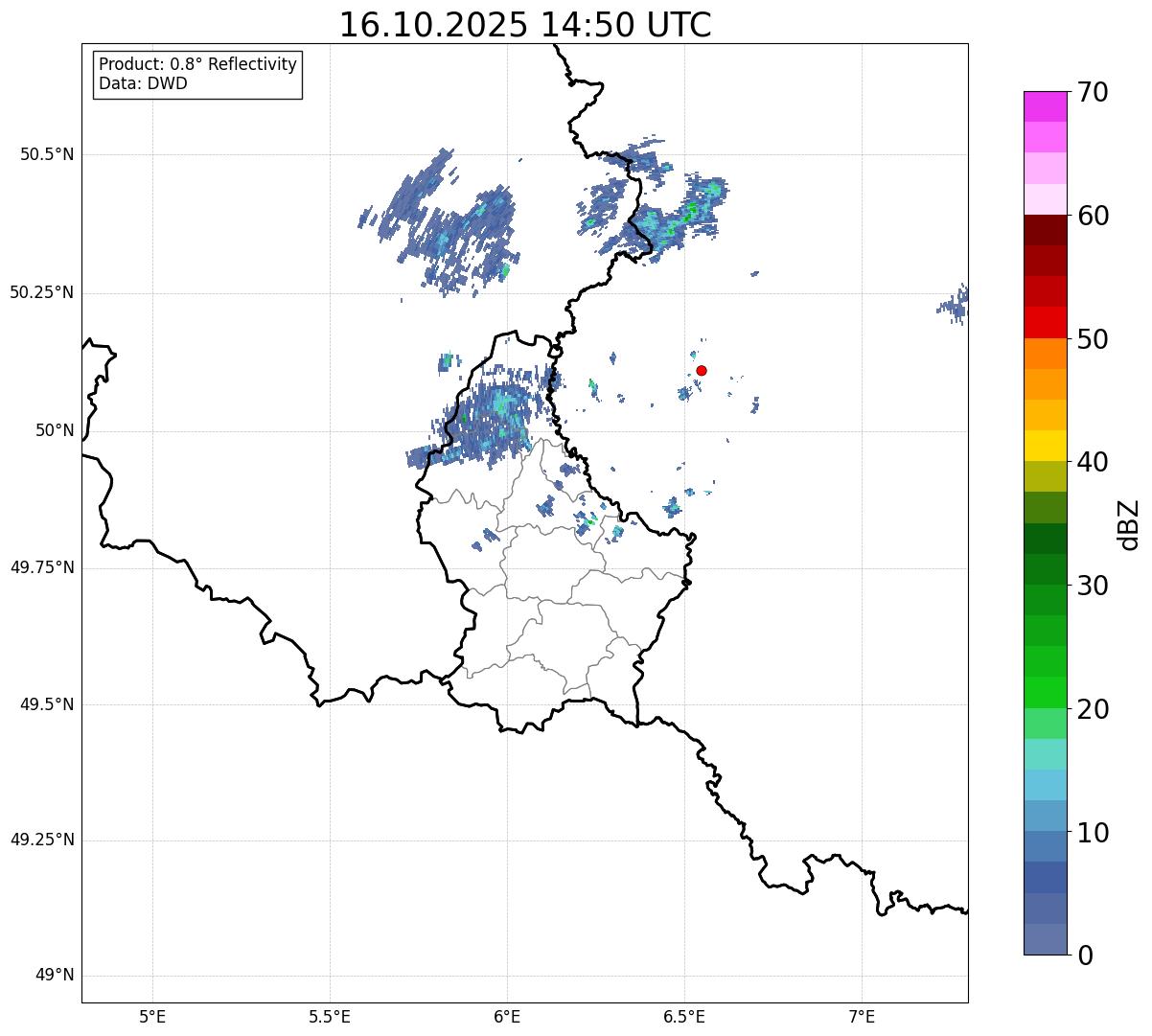The height and width of the screenshot is (1036, 1152).
Task: Click the colorbar 70 tick label
Action: [x=1093, y=92]
